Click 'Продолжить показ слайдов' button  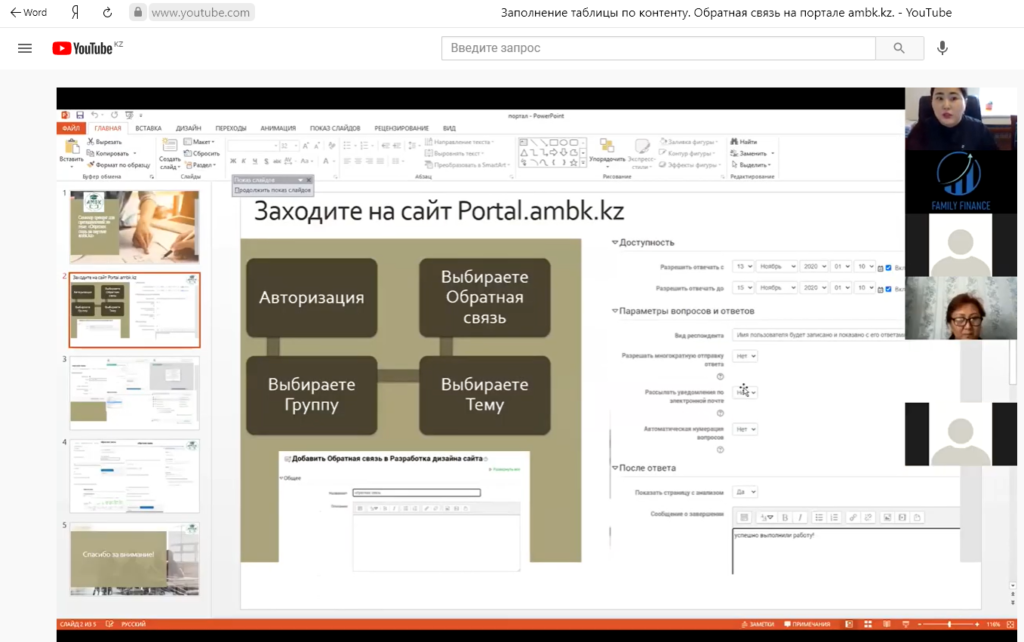point(273,189)
